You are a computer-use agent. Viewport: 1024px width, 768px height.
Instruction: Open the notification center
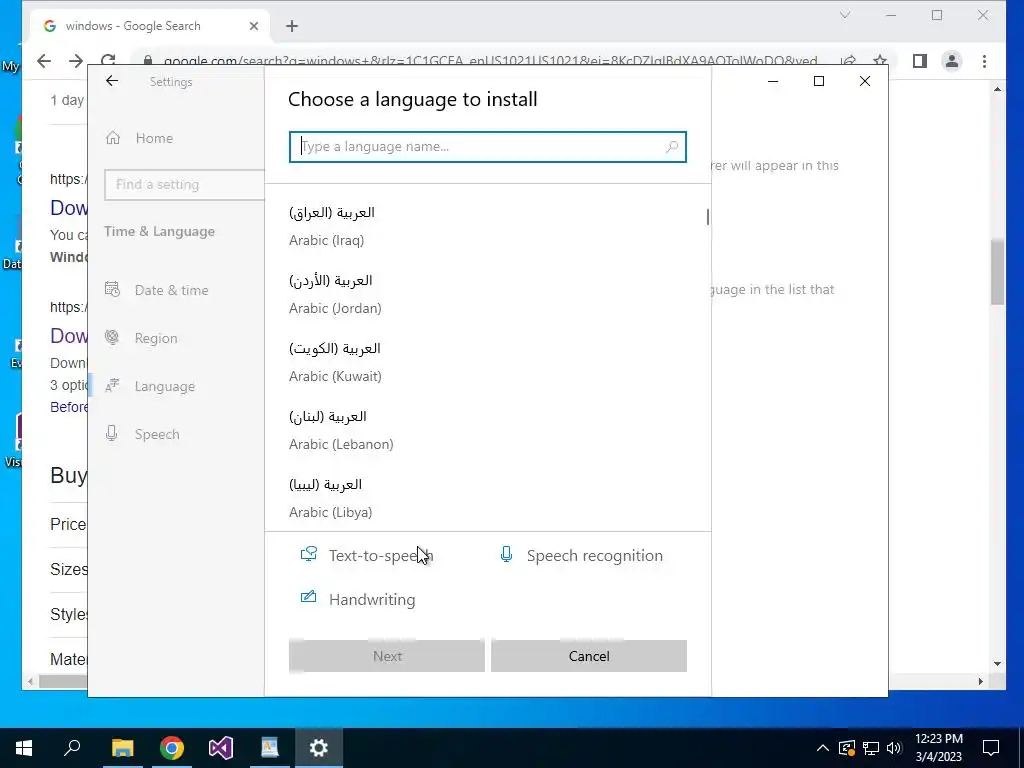(991, 748)
